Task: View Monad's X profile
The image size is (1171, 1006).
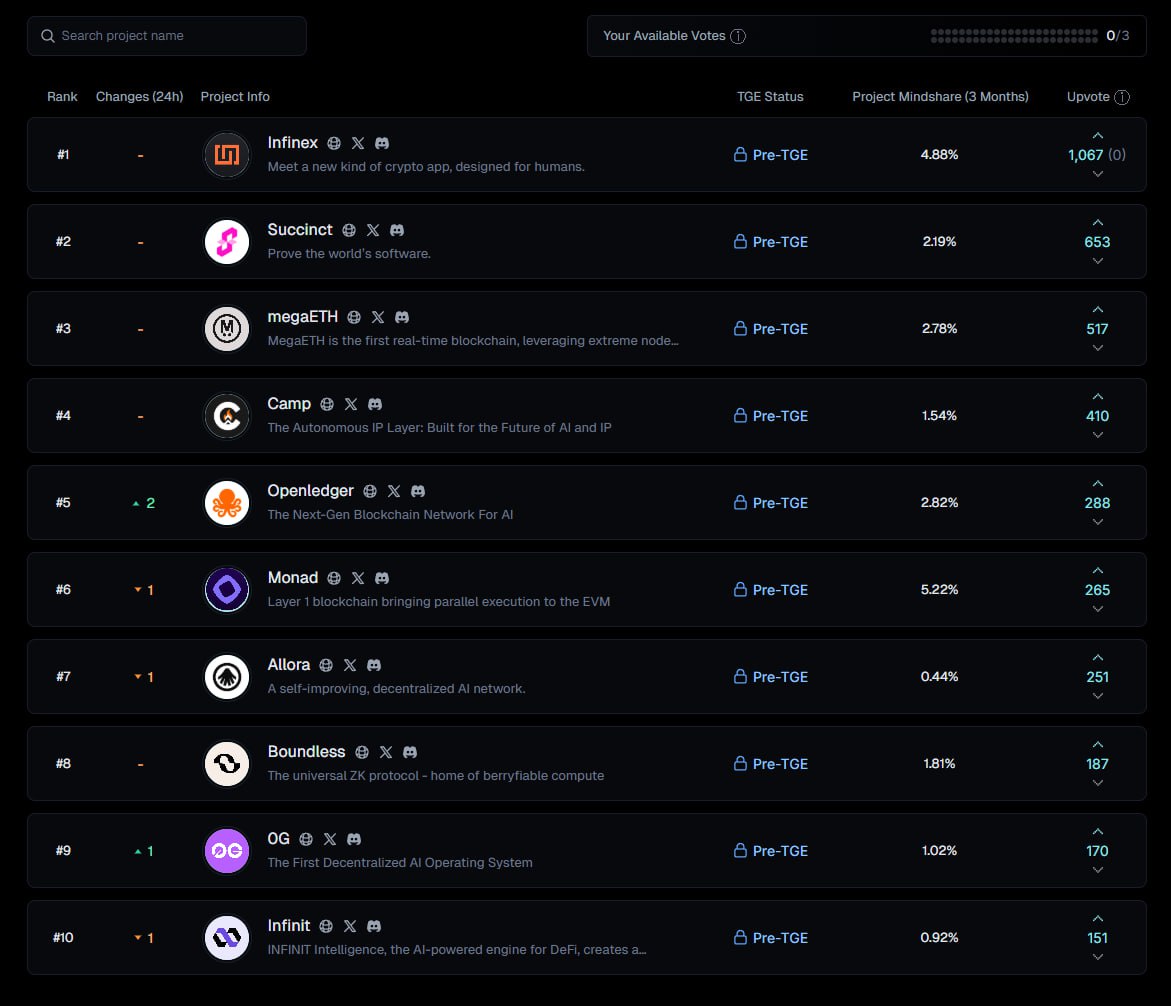Action: 357,578
